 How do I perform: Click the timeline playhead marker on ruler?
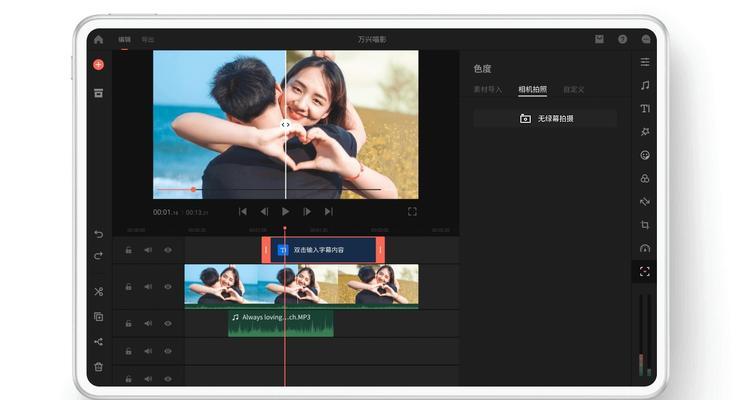tap(285, 229)
